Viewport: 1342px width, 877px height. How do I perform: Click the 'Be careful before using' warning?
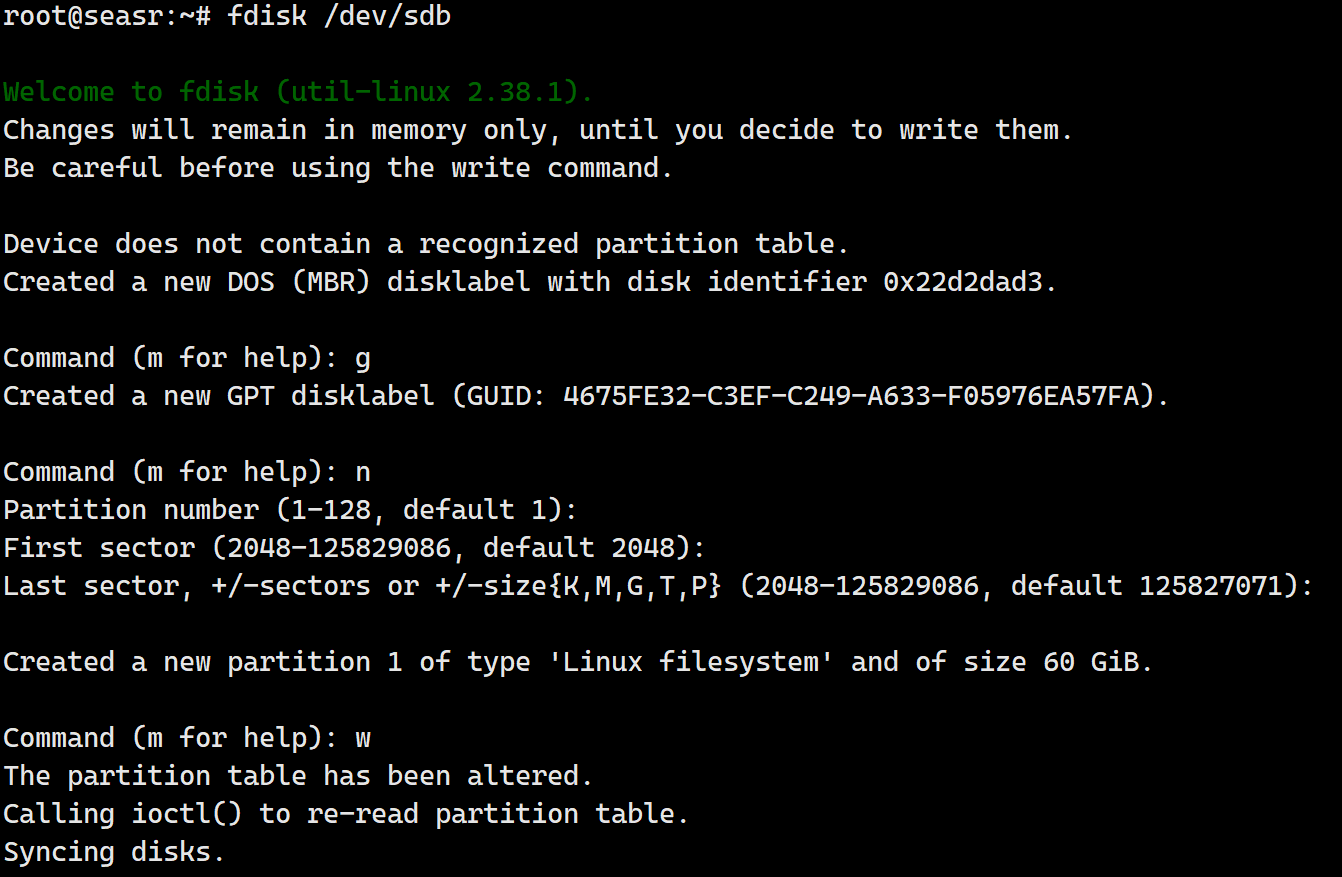(338, 168)
